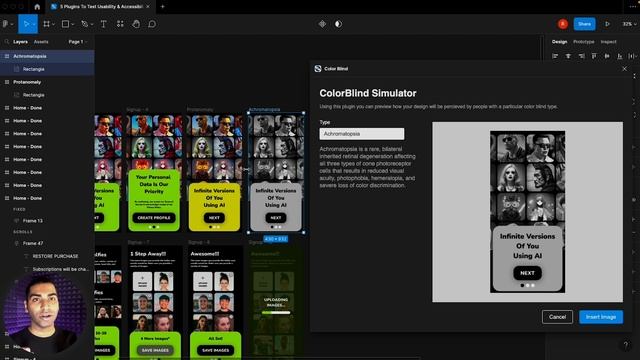
Task: Click the Achromatopsia preview image in plugin
Action: [x=527, y=212]
